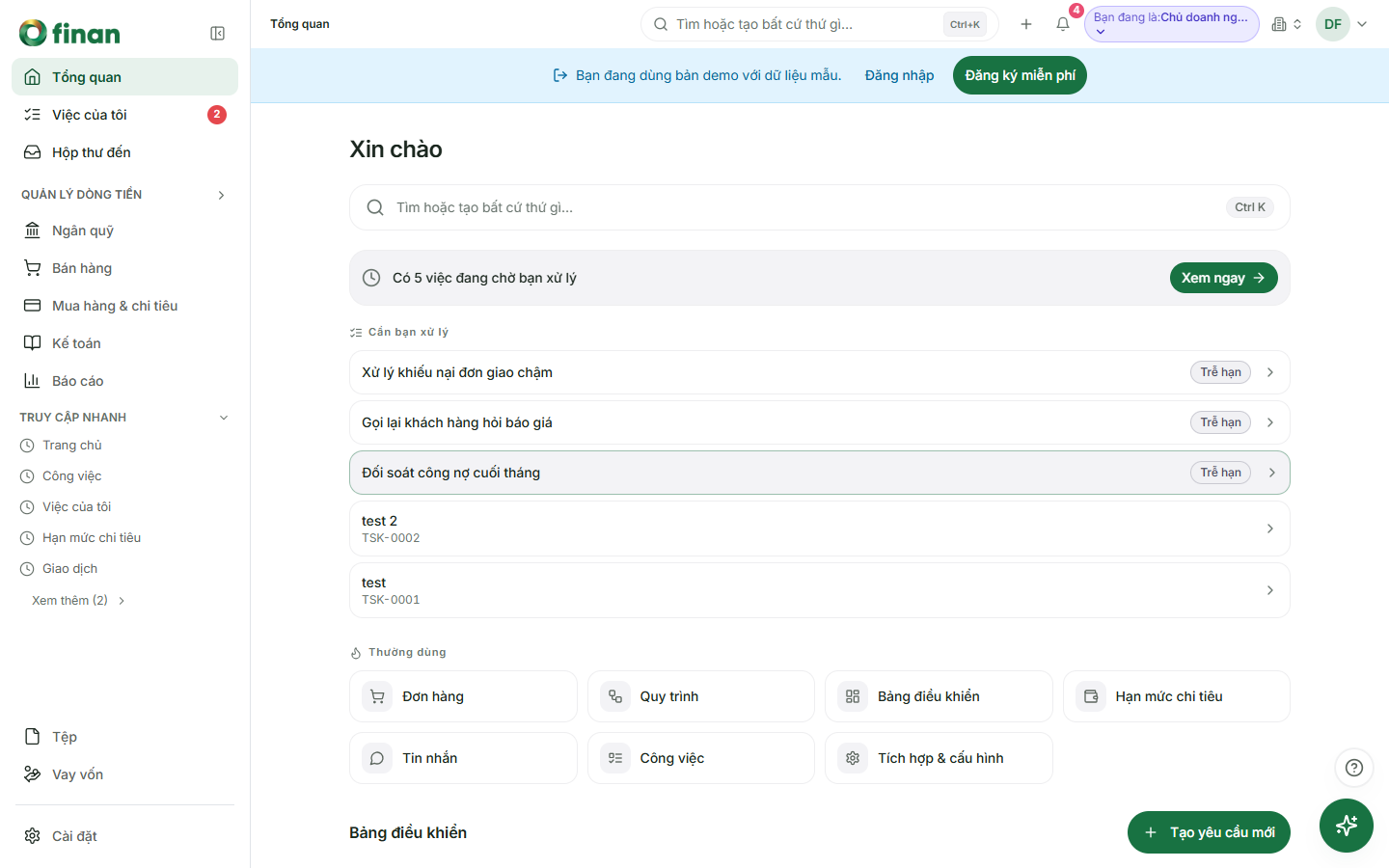Click chevron on TSK-0001 row
The image size is (1389, 868).
click(1270, 590)
